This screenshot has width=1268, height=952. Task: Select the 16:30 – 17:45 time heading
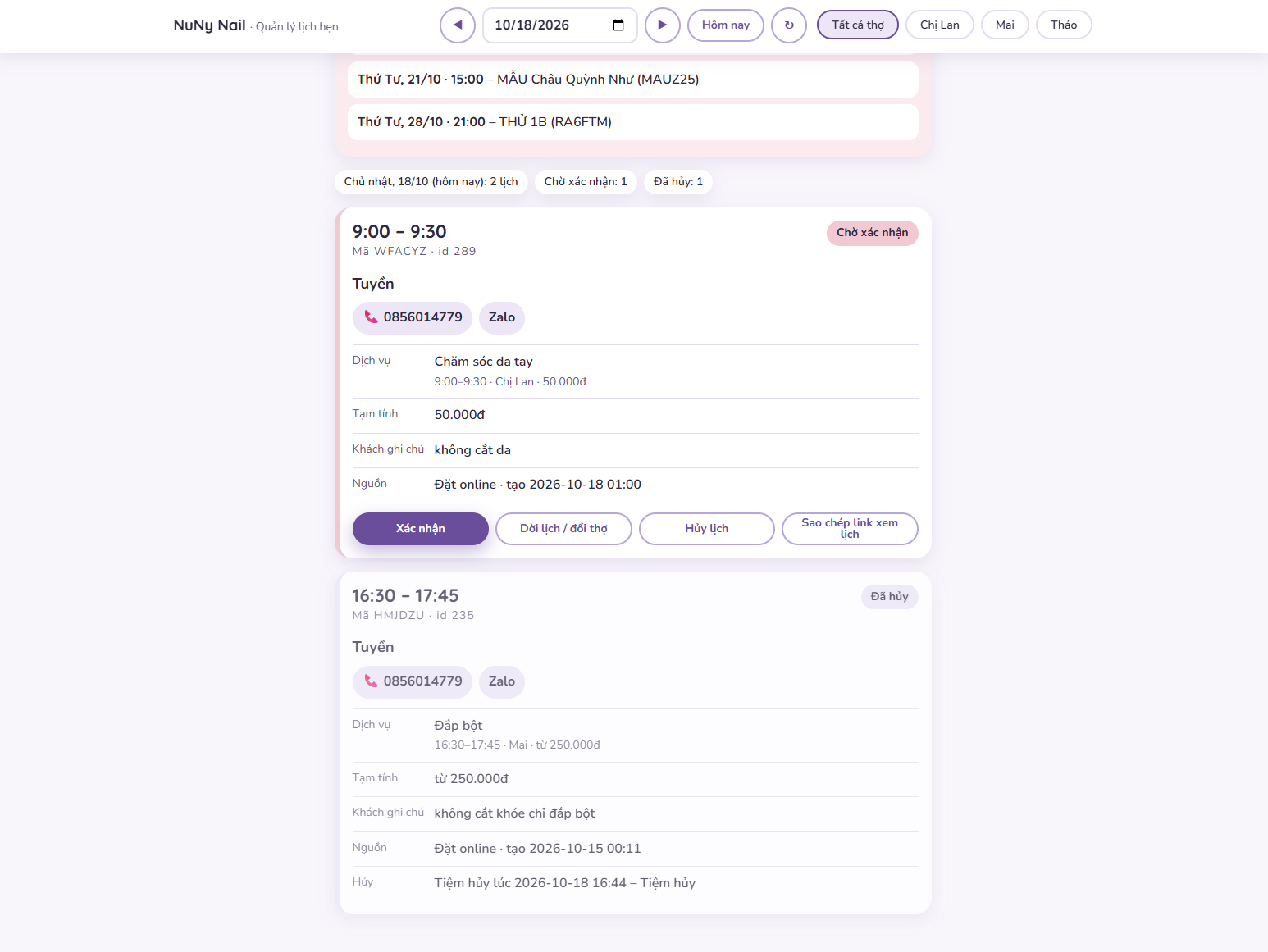405,596
